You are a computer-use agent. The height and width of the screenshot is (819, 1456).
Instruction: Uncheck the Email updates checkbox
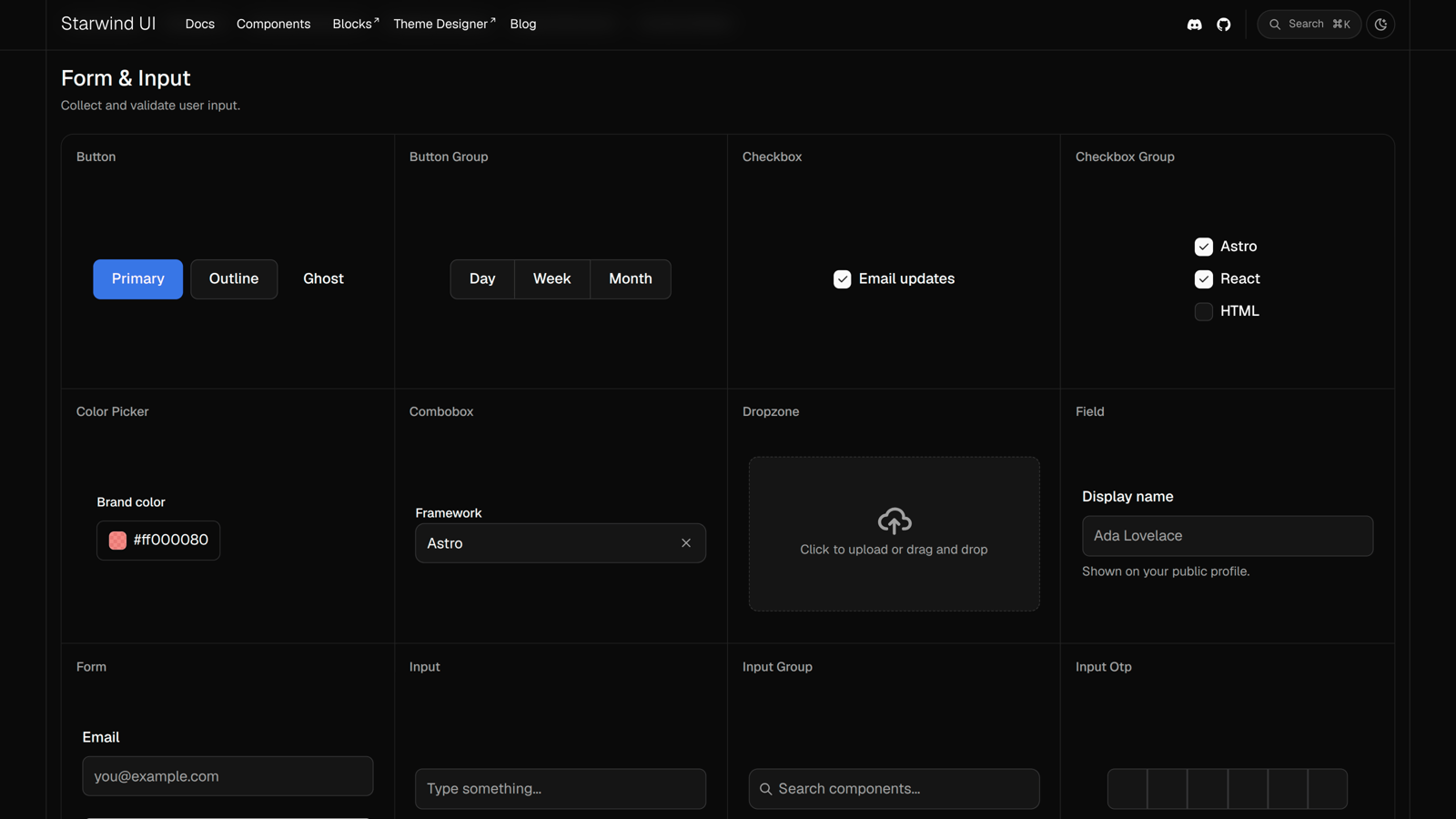(843, 279)
